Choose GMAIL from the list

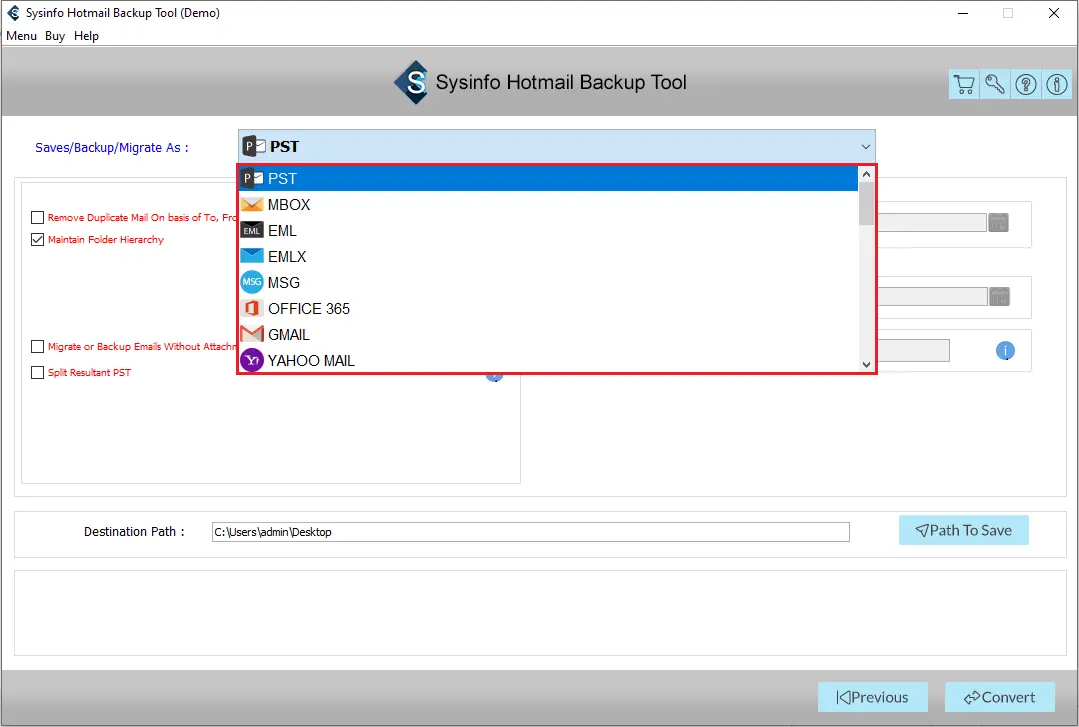coord(548,334)
